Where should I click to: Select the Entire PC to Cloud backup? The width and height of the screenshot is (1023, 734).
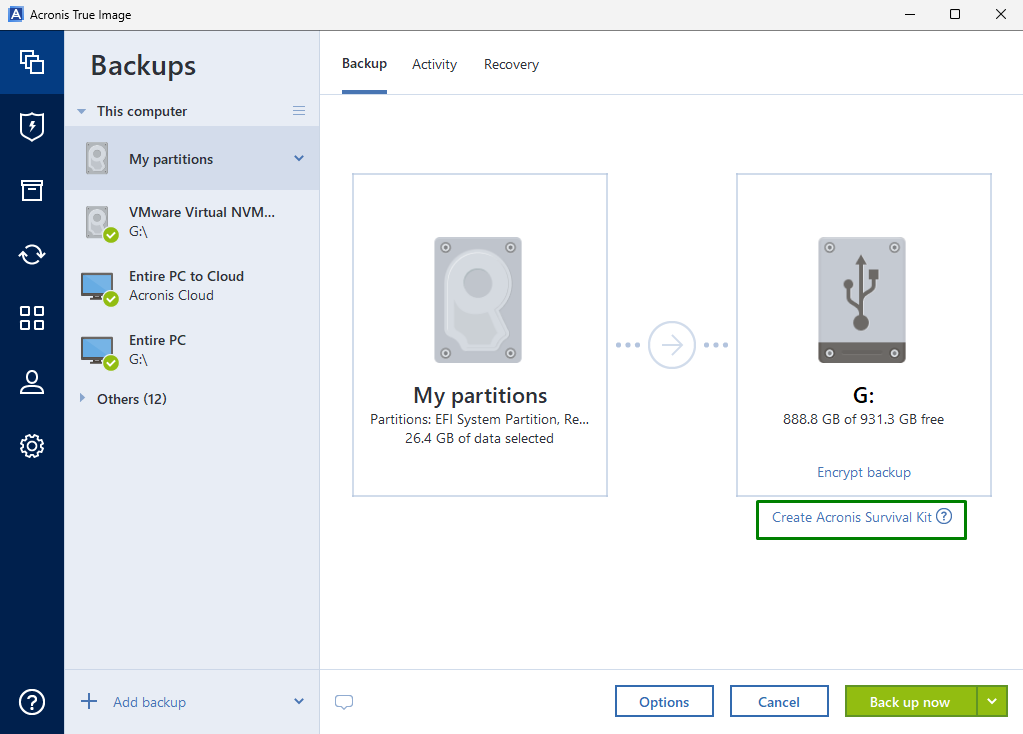(186, 286)
